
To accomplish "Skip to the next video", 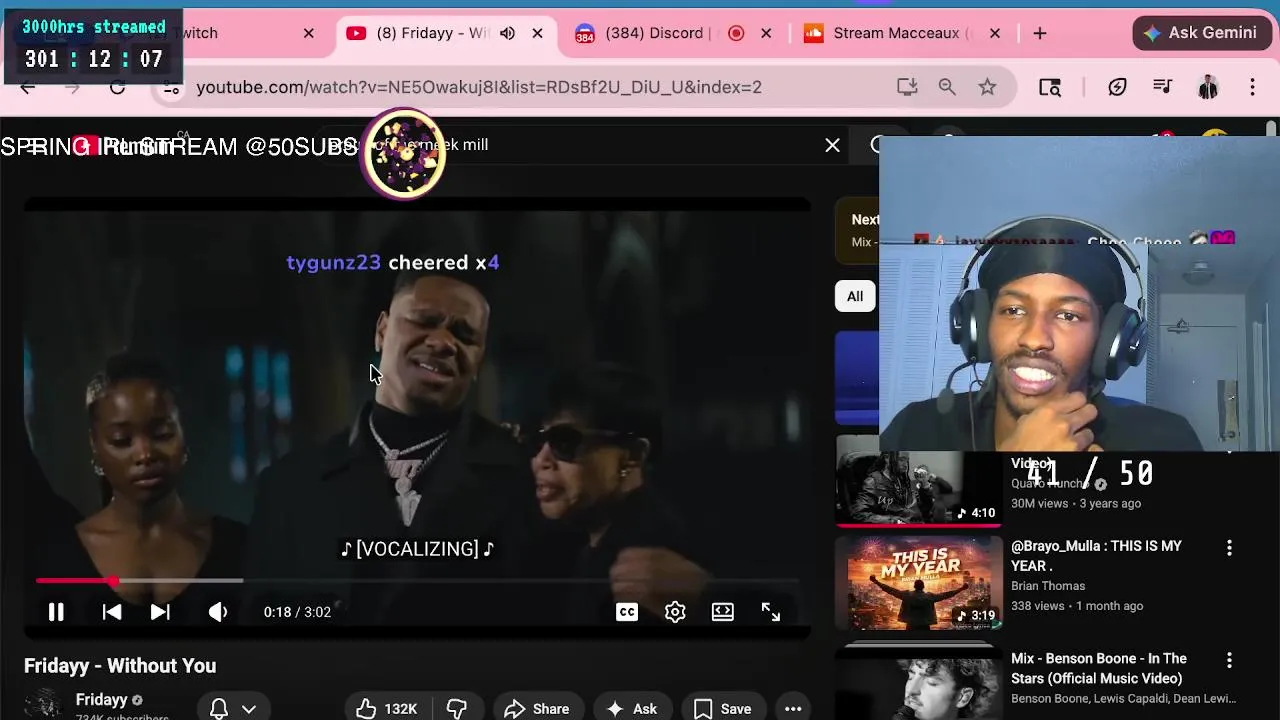I will pos(160,612).
